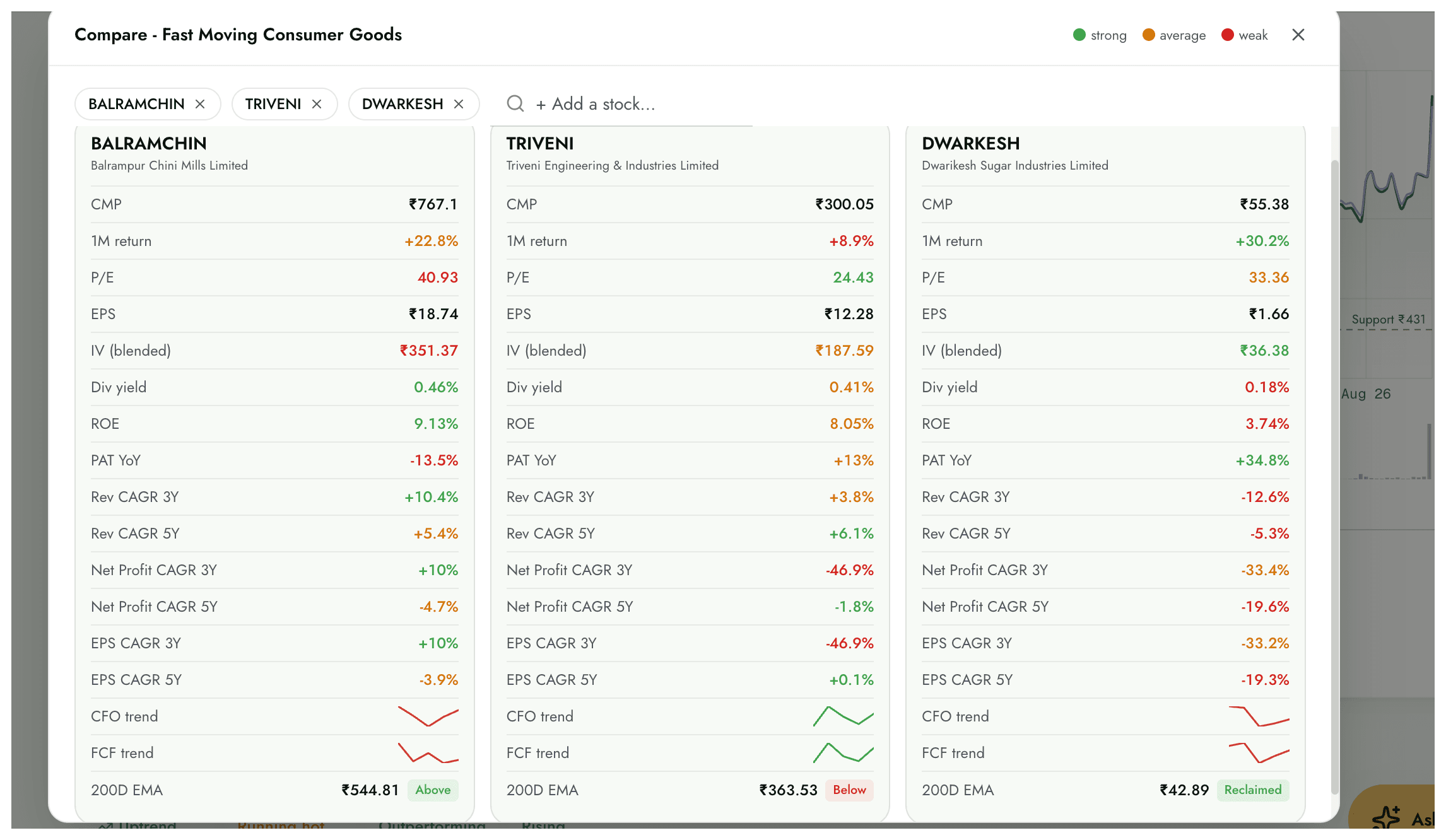Click DWARKESH 200D EMA value ₹42.89

point(1184,790)
